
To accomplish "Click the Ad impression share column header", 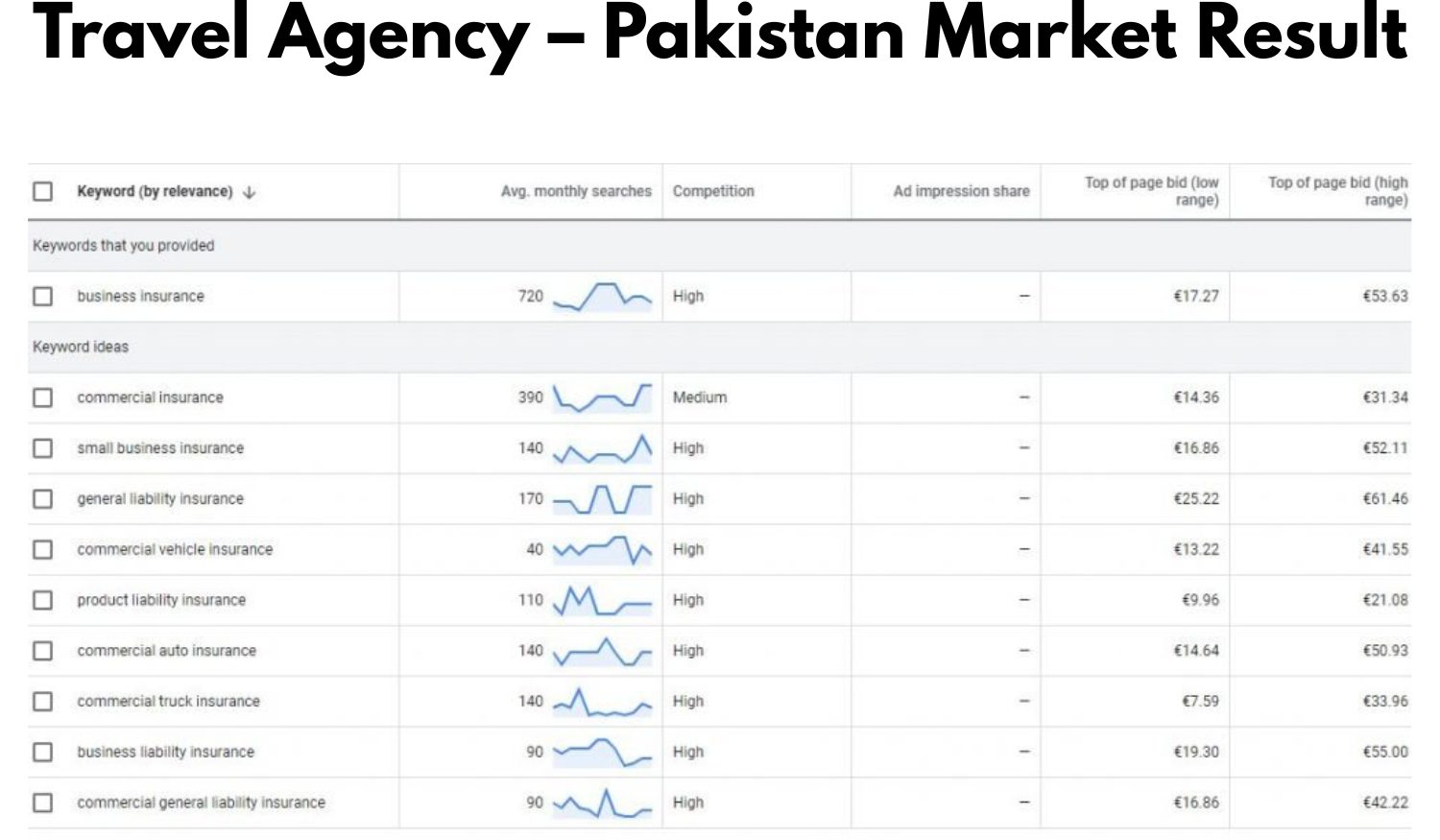I will 961,191.
